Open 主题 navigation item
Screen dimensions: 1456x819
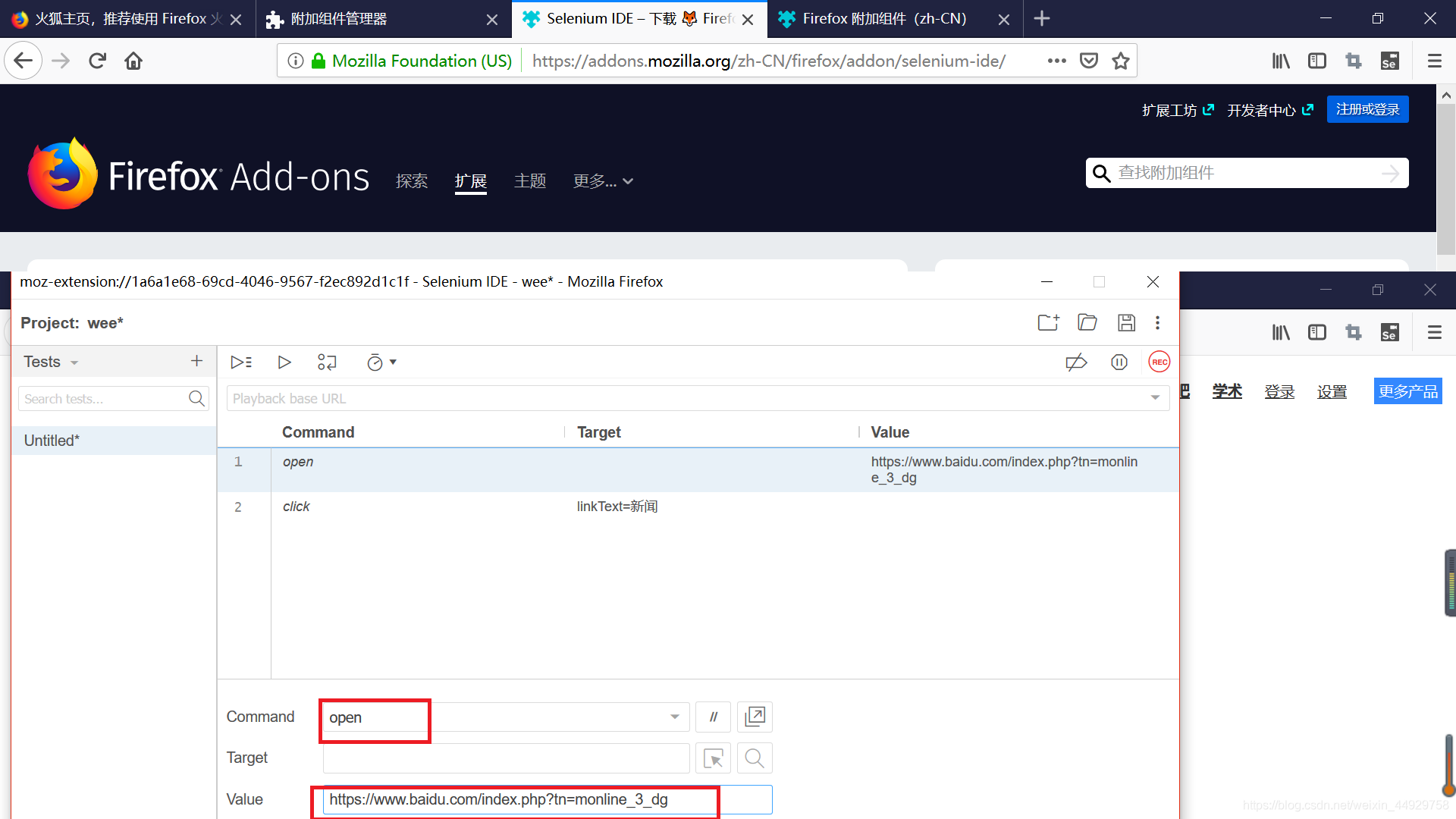click(x=530, y=181)
